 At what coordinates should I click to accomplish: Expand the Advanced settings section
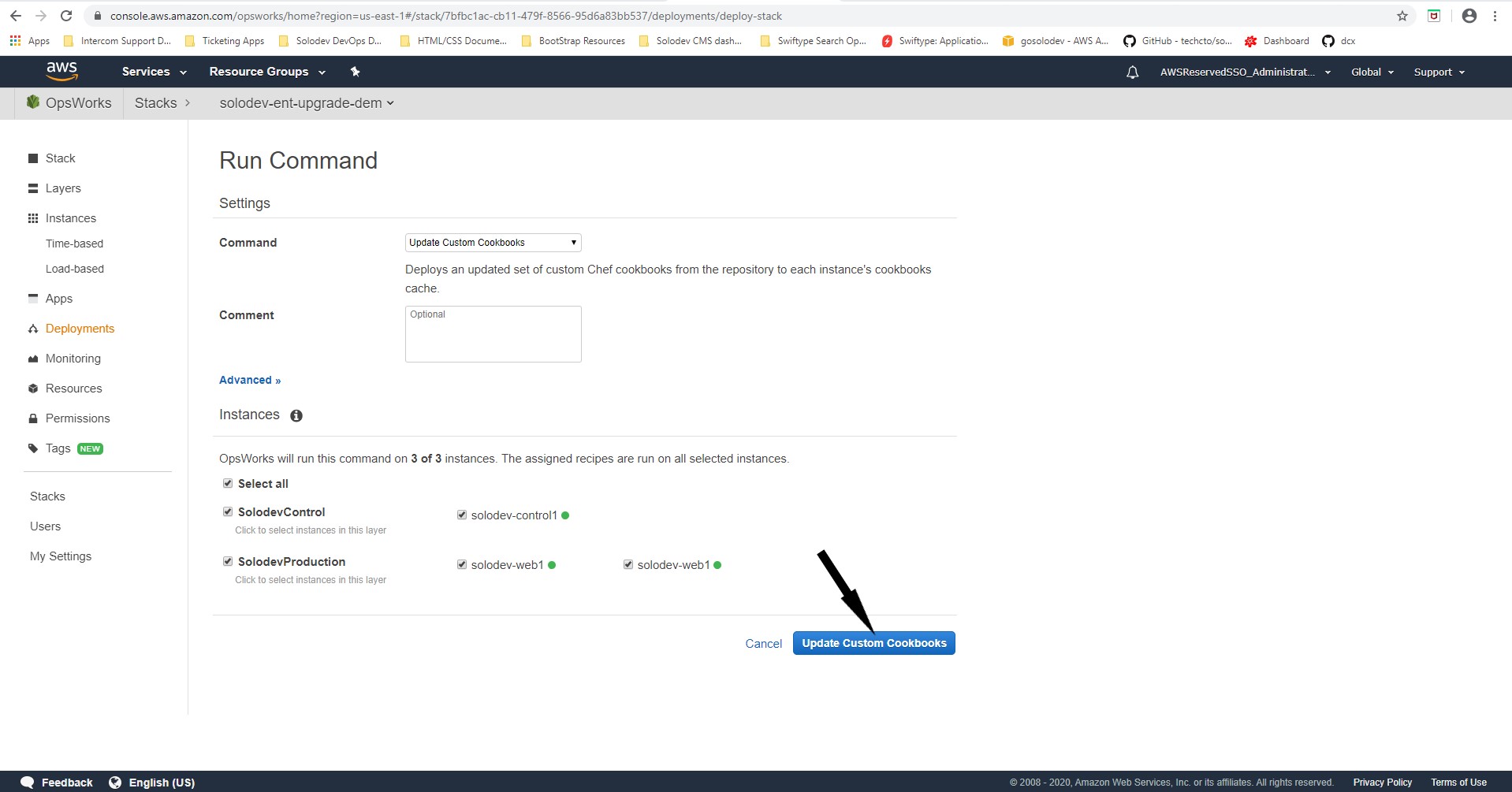pyautogui.click(x=250, y=380)
